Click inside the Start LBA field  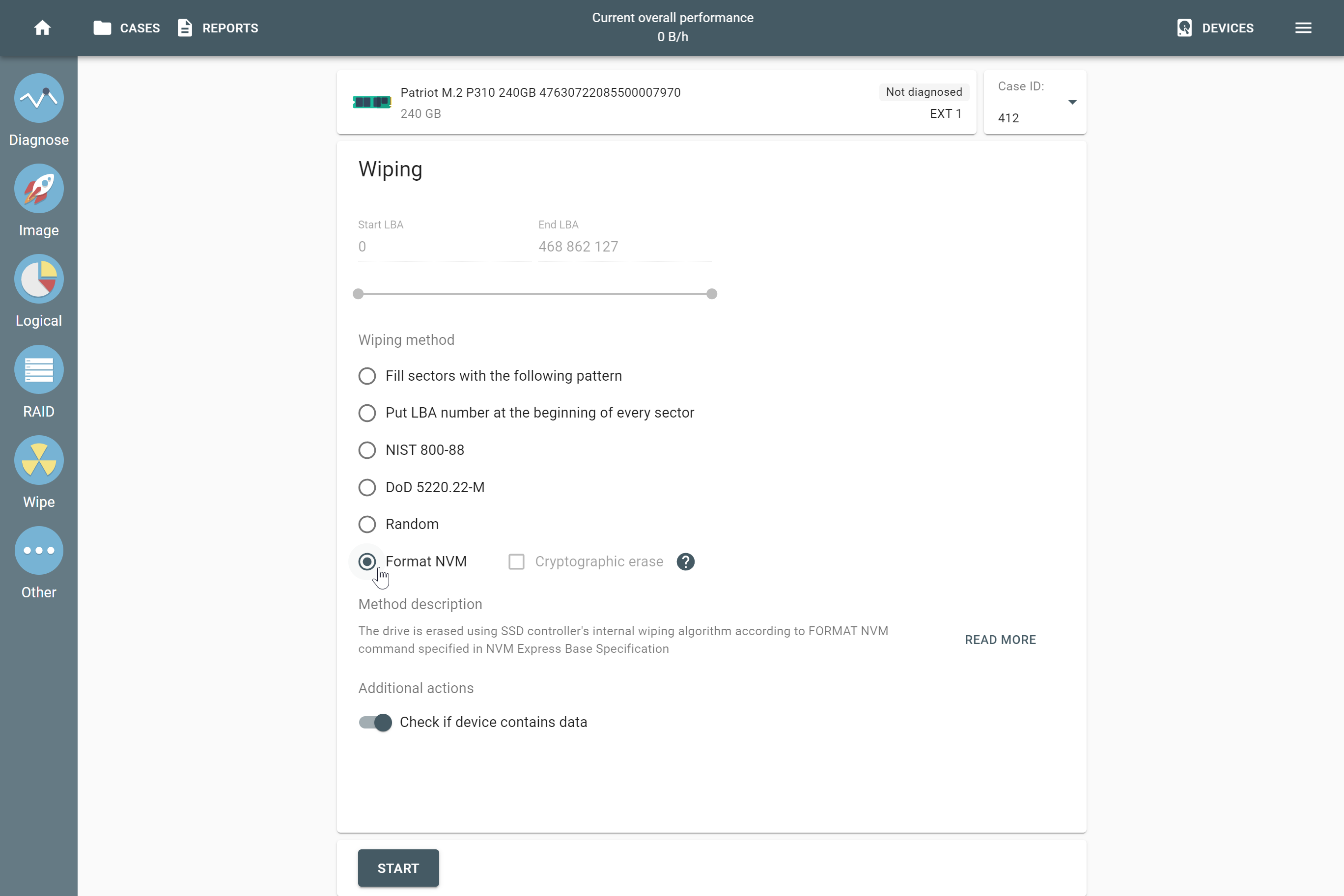pos(444,247)
